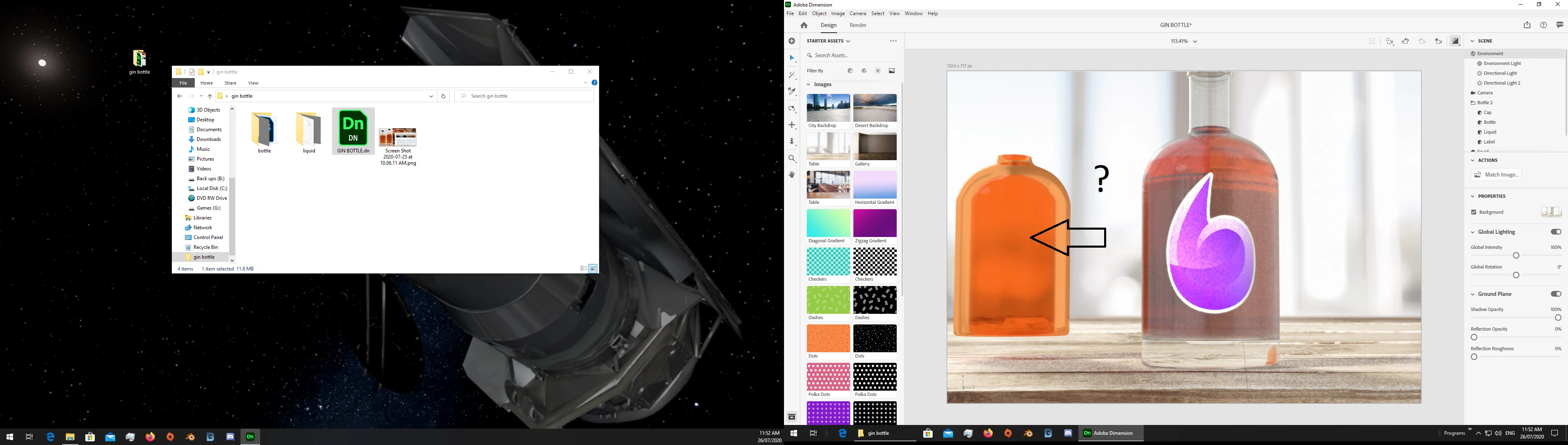Click the Add and import content icon
The height and width of the screenshot is (445, 1568).
[792, 41]
